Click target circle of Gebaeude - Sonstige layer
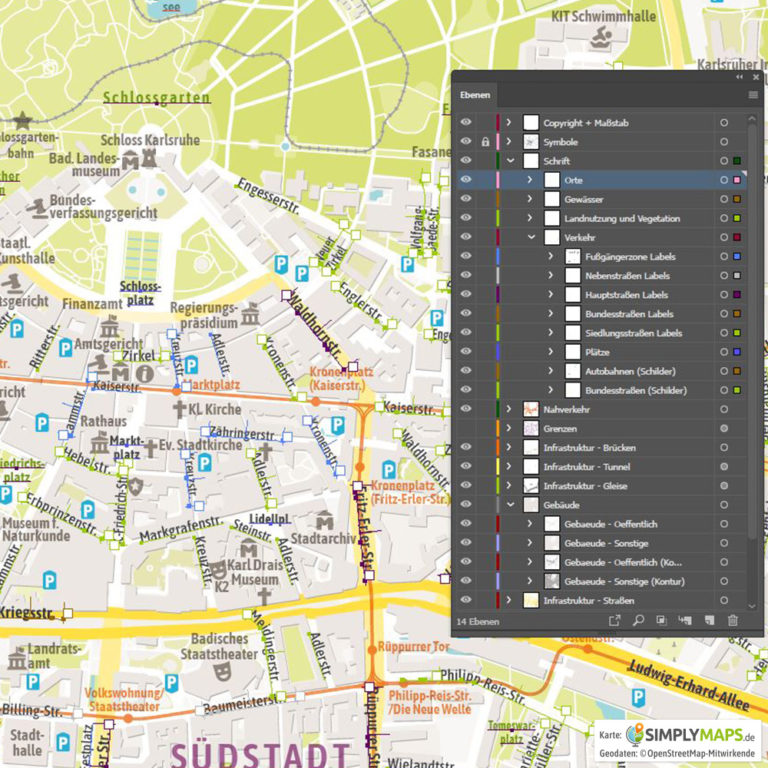Screen dimensions: 768x768 [x=724, y=543]
